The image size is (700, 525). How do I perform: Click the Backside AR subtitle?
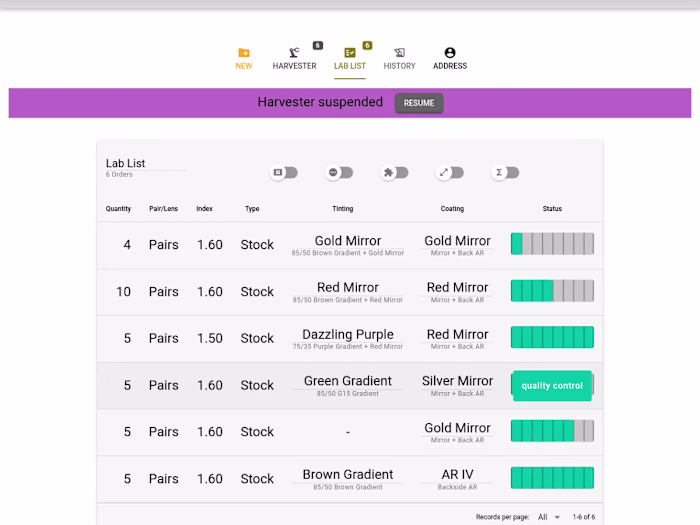click(x=458, y=487)
